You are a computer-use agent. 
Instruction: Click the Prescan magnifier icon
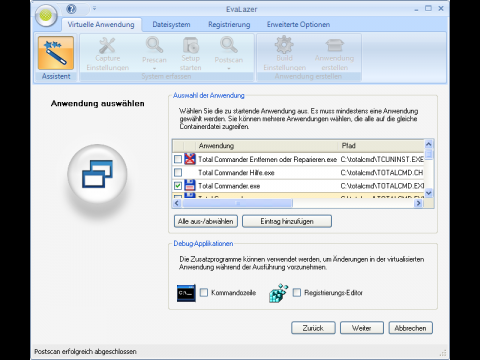[154, 45]
